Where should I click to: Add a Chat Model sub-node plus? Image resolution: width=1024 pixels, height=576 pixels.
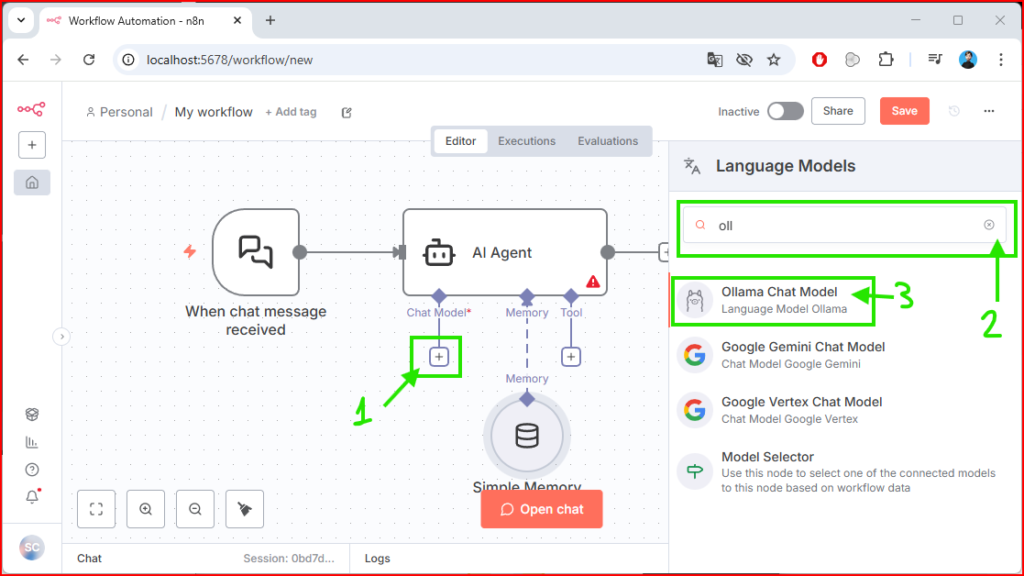pyautogui.click(x=439, y=357)
